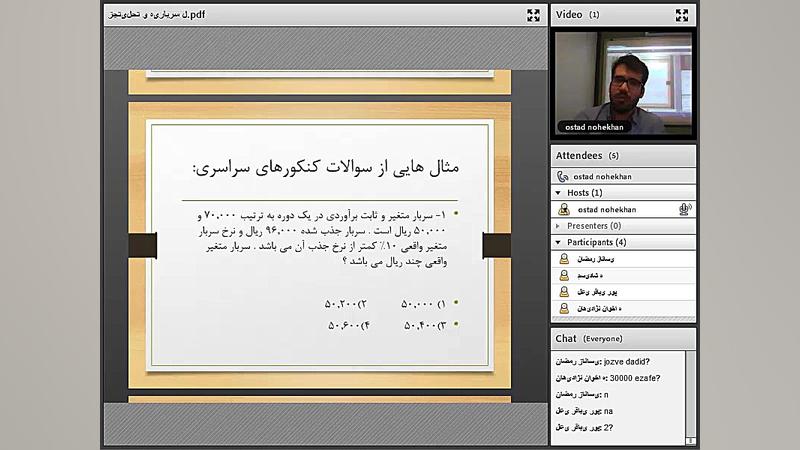Click first participant's avatar icon
Viewport: 800px width, 450px height.
pyautogui.click(x=564, y=259)
